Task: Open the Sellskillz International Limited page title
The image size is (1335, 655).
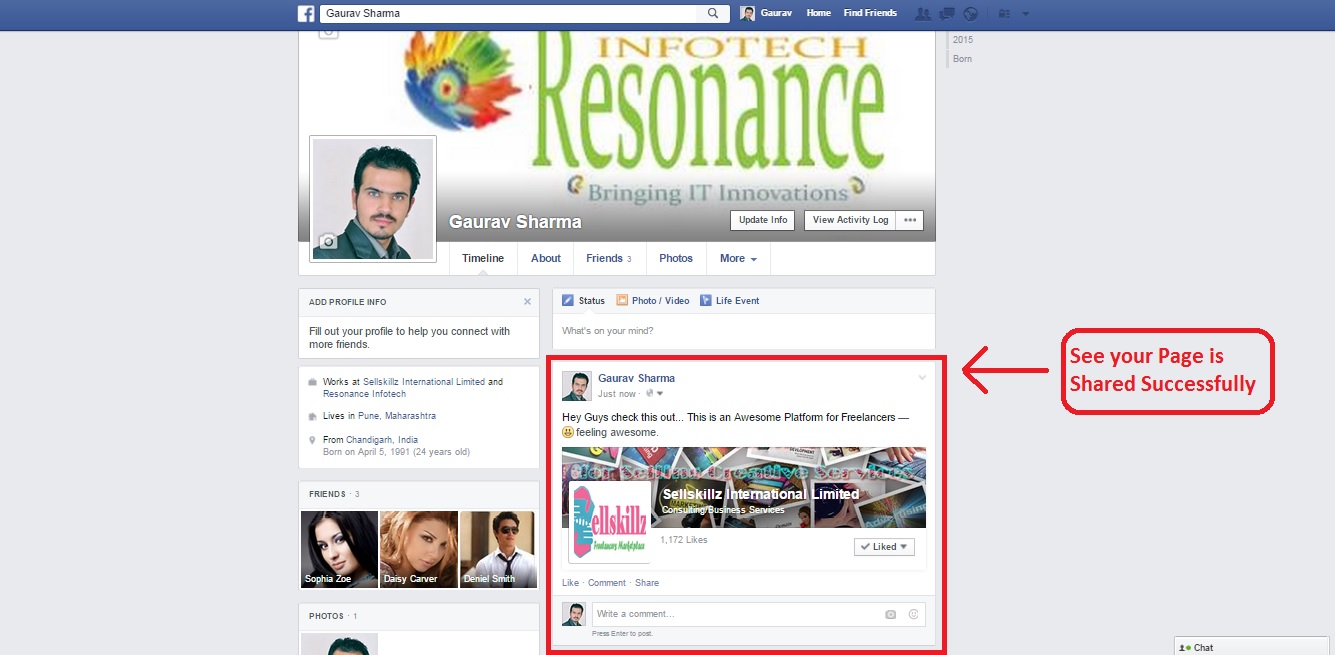Action: pyautogui.click(x=761, y=494)
